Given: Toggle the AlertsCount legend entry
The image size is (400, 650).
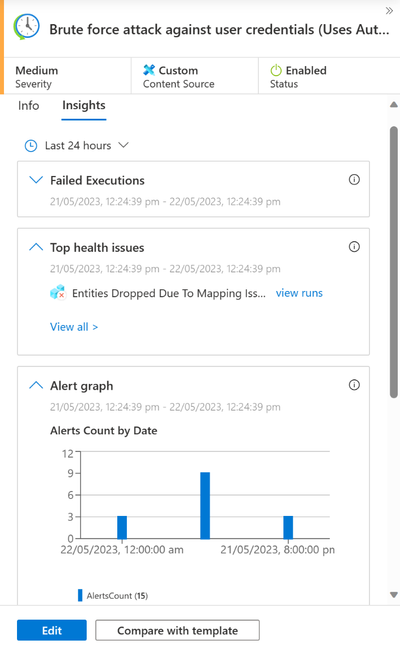Looking at the screenshot, I should tap(113, 596).
